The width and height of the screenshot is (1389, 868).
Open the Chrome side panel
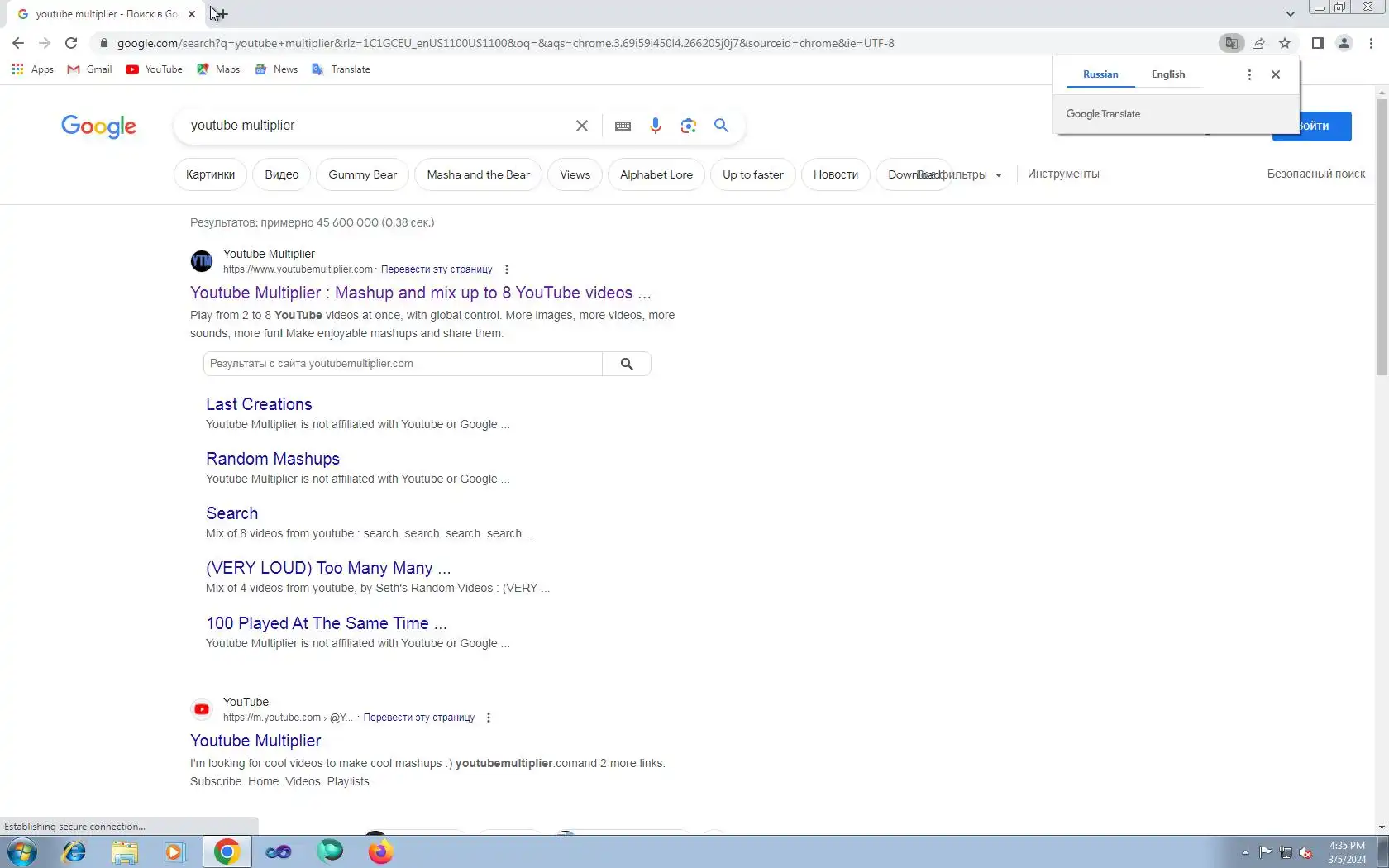click(1318, 43)
